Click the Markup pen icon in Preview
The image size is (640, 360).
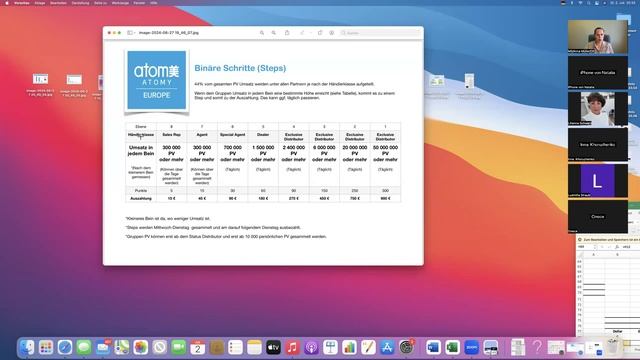click(302, 33)
